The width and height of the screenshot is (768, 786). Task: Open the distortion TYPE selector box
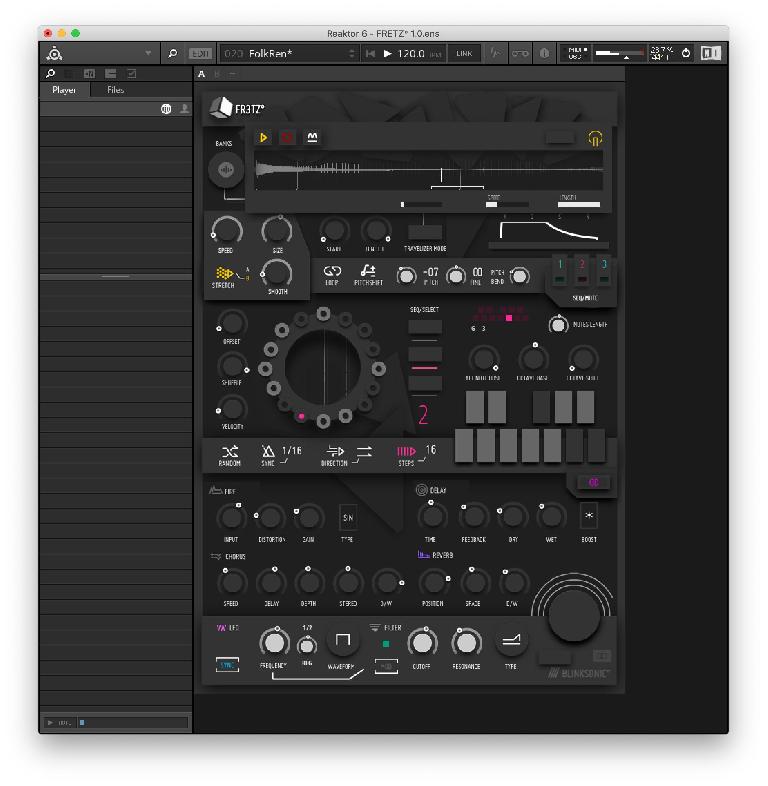pyautogui.click(x=348, y=518)
